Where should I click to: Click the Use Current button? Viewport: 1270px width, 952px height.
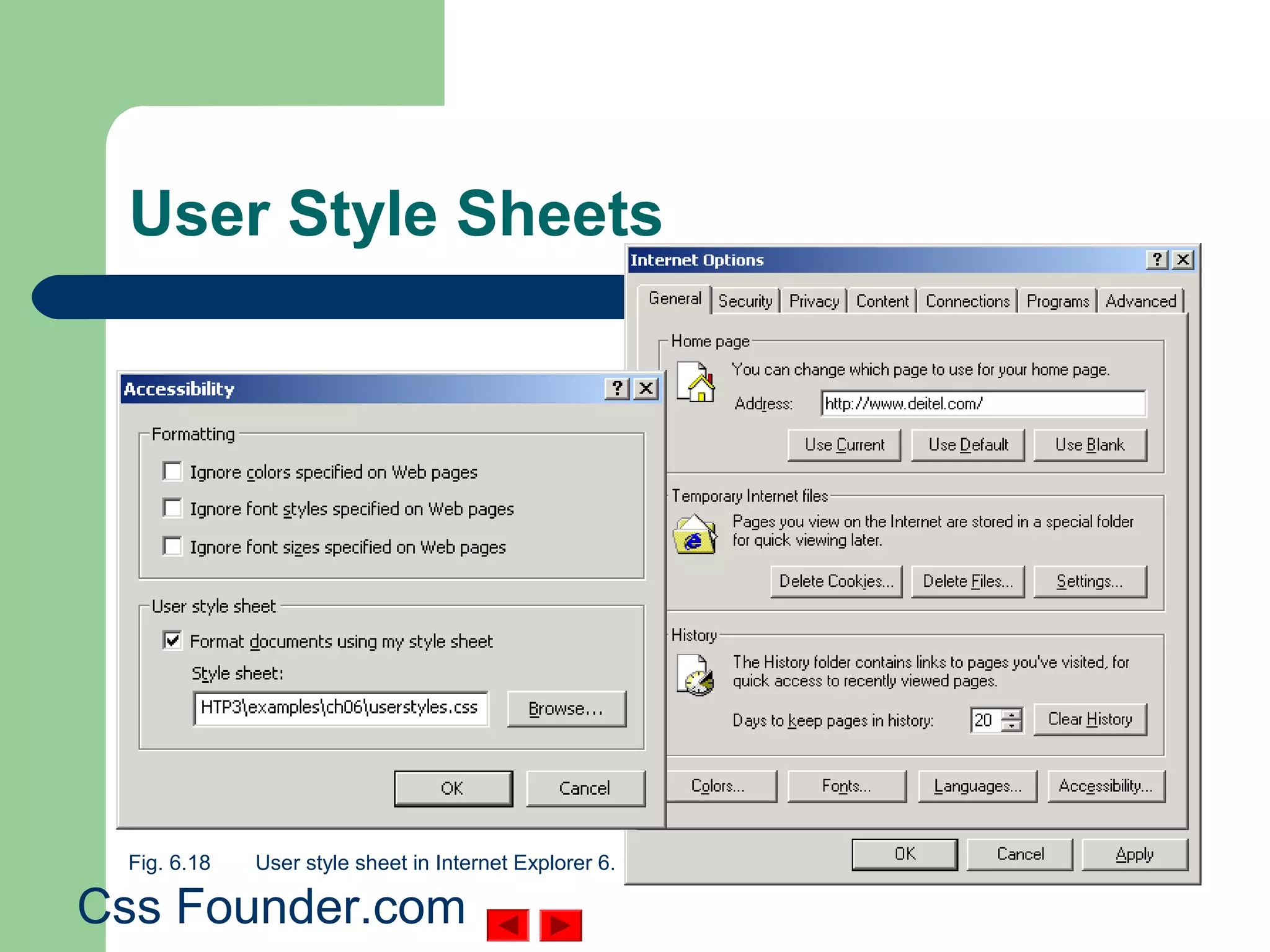(845, 445)
